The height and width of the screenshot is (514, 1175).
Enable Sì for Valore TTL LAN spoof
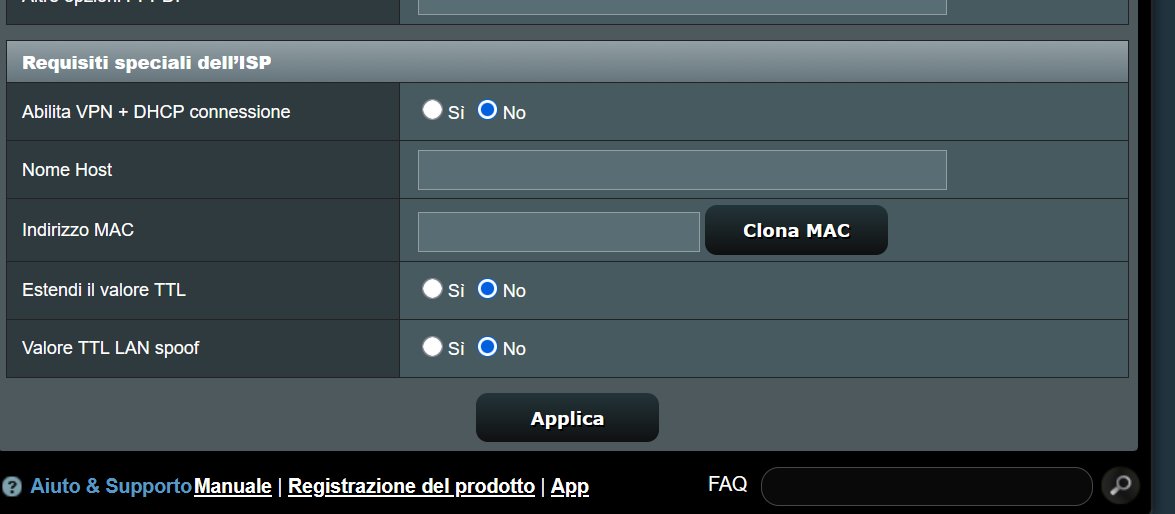tap(432, 347)
